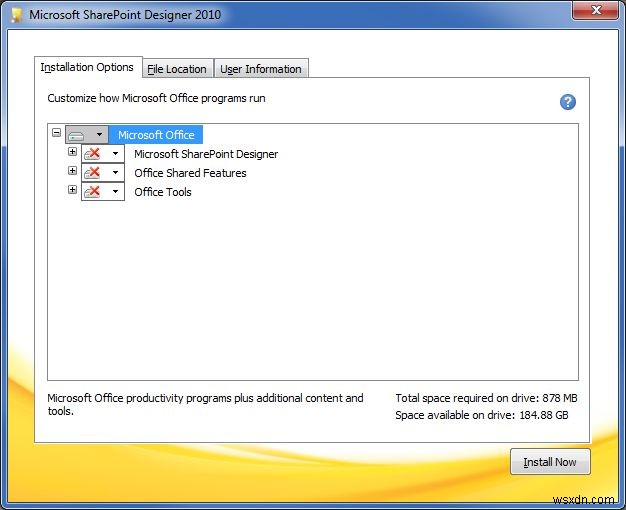
Task: Click the red X icon beside Microsoft SharePoint Designer
Action: tap(92, 153)
